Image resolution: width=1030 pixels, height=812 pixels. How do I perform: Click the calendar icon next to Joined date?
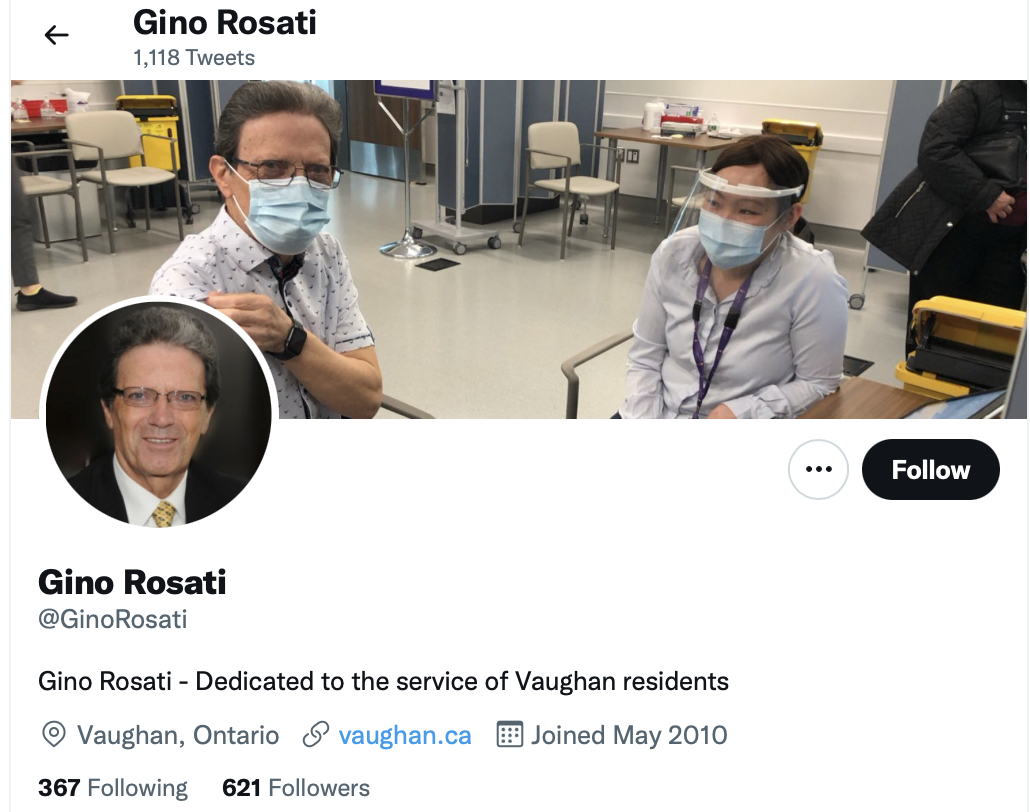click(510, 734)
